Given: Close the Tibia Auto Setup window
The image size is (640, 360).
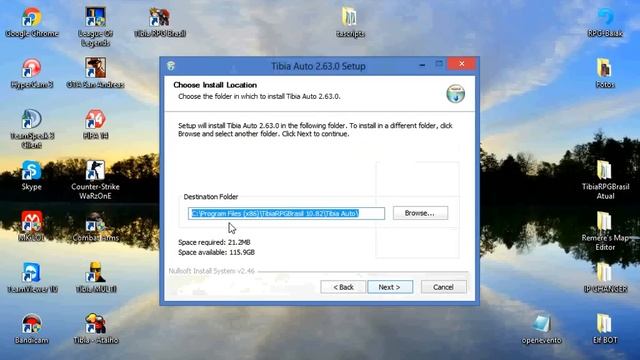Looking at the screenshot, I should coord(461,64).
